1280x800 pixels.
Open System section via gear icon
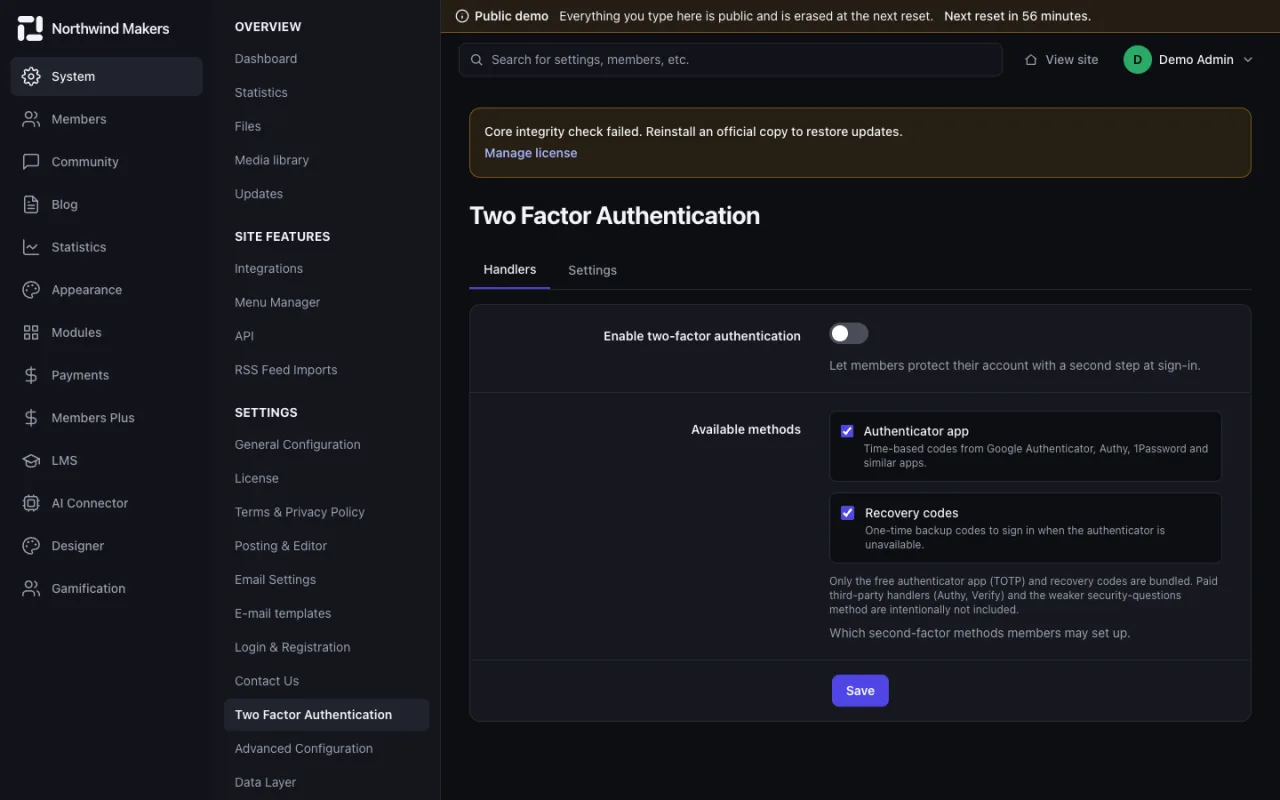[x=31, y=76]
